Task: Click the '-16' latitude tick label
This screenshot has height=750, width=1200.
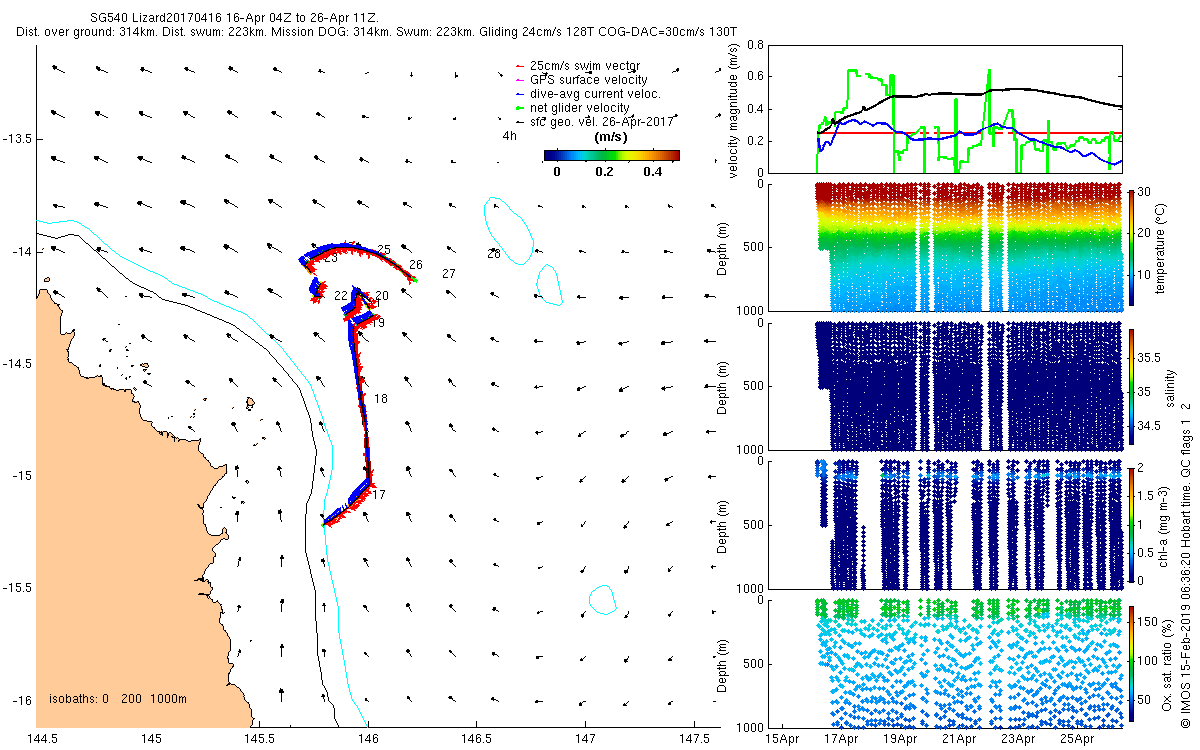Action: click(x=20, y=700)
